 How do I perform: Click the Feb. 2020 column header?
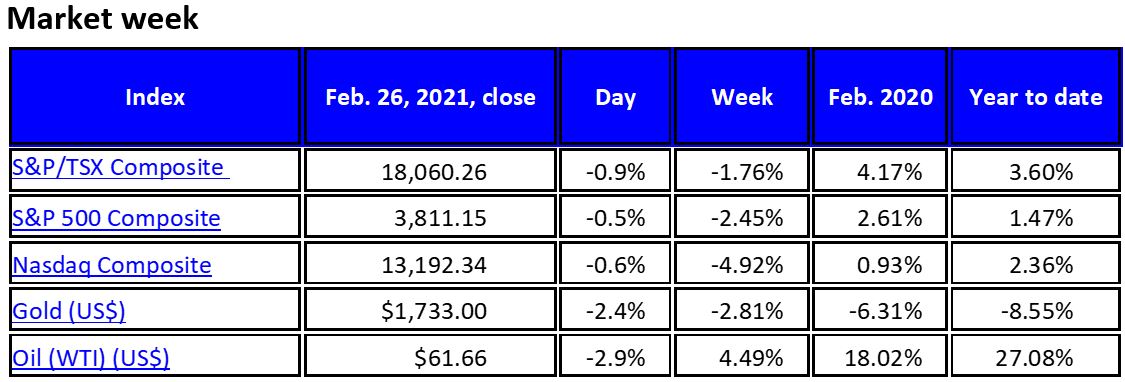click(x=881, y=96)
